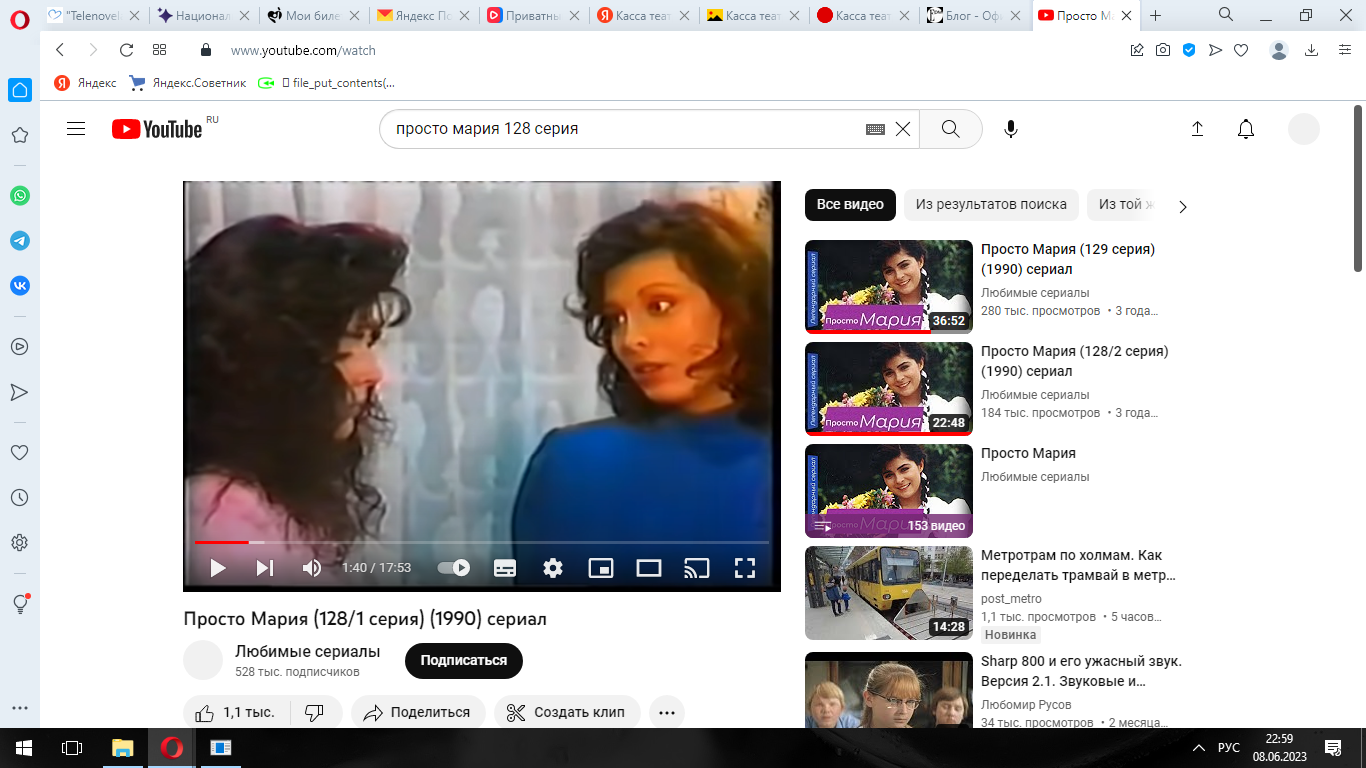
Task: Switch the input language РУС
Action: point(1229,748)
